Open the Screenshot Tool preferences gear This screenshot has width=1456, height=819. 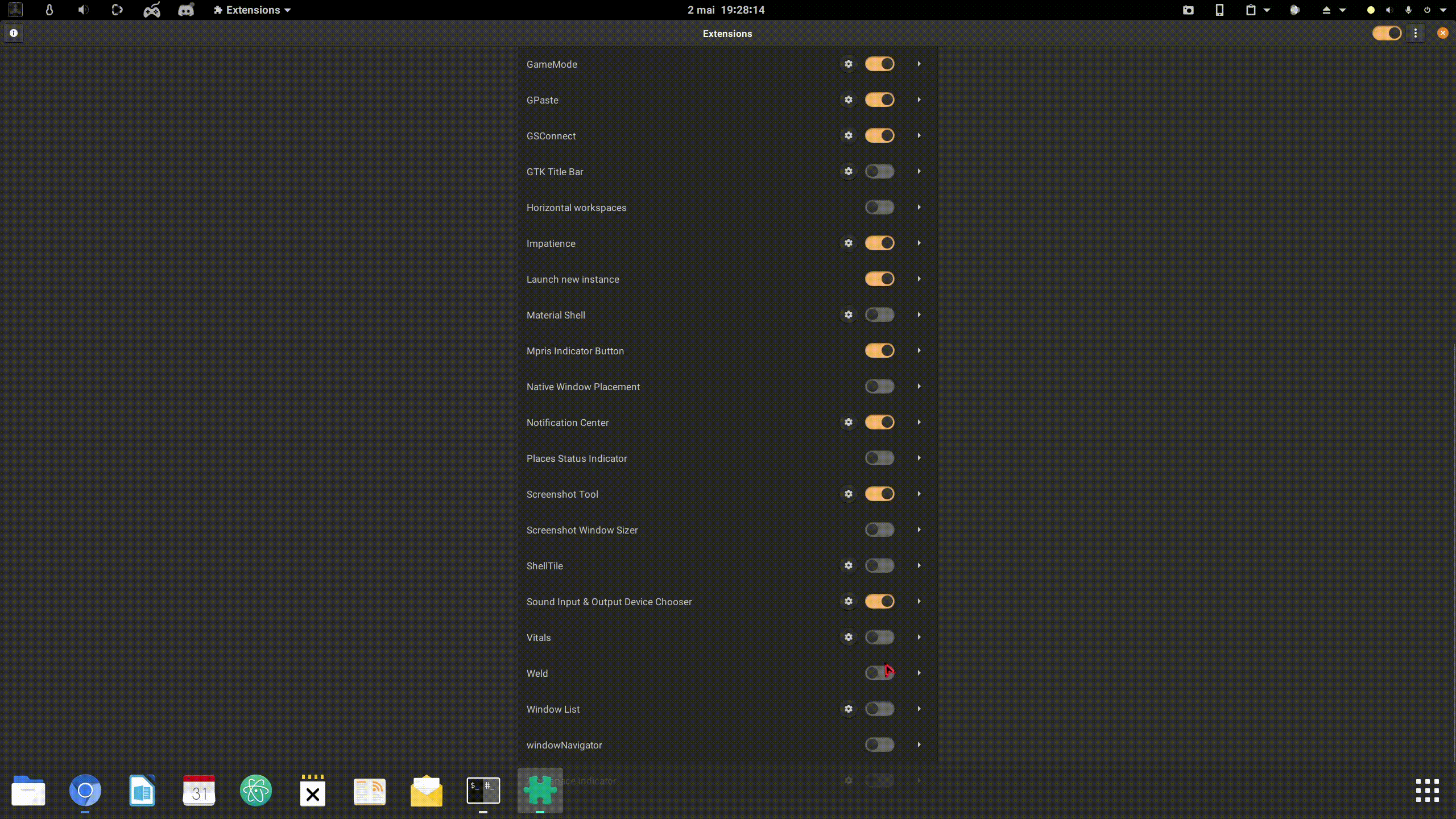pos(848,494)
